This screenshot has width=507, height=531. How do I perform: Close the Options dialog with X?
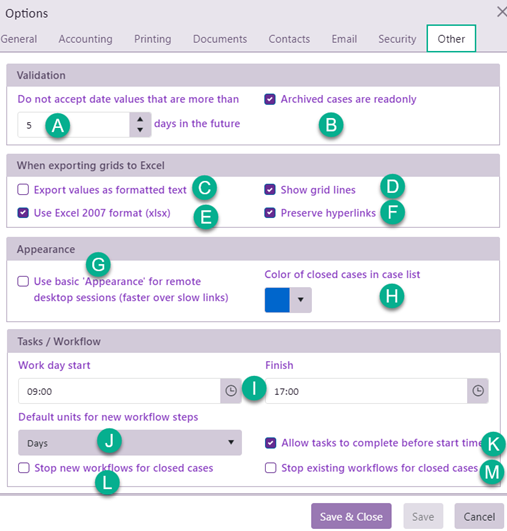tap(502, 12)
